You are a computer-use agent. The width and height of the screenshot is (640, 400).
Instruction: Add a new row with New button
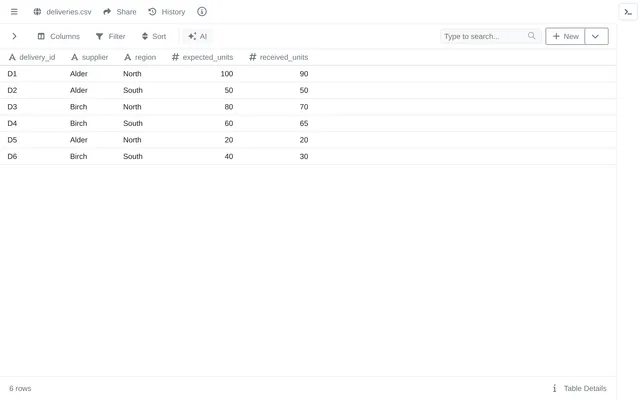565,36
